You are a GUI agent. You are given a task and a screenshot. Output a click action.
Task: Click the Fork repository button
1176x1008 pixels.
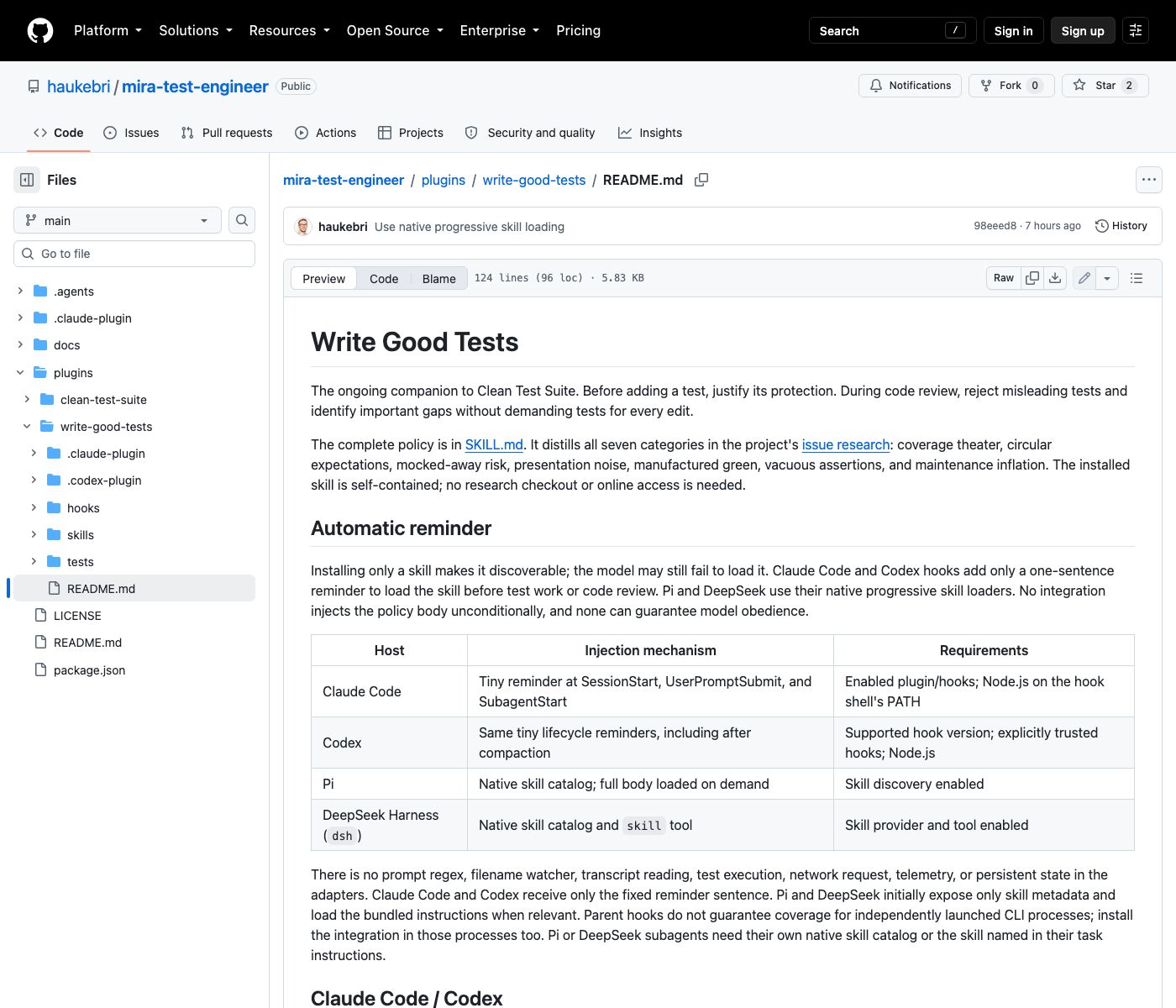pos(1011,86)
